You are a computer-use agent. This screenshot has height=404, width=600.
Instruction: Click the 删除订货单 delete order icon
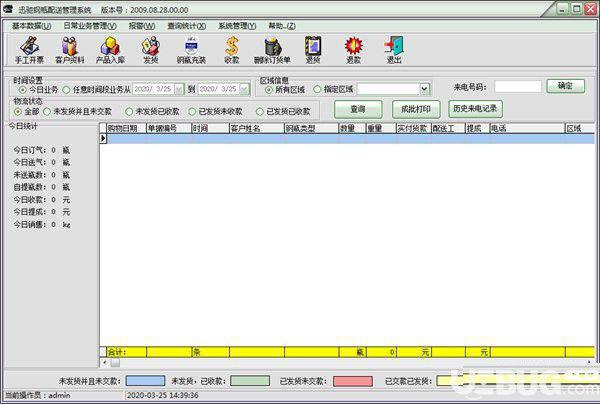tap(272, 50)
